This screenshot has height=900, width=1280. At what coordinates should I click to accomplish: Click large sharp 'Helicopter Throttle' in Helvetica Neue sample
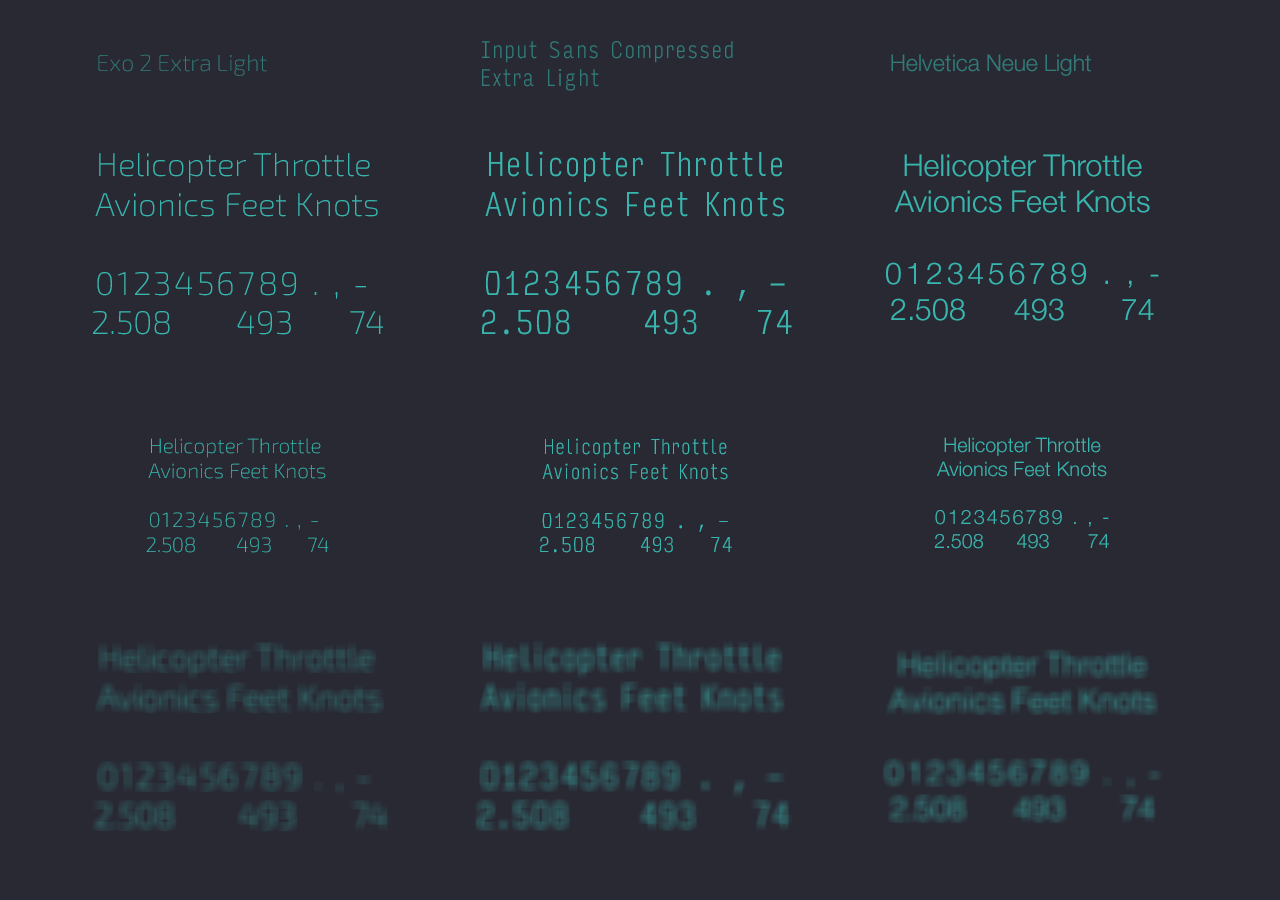click(x=1022, y=165)
